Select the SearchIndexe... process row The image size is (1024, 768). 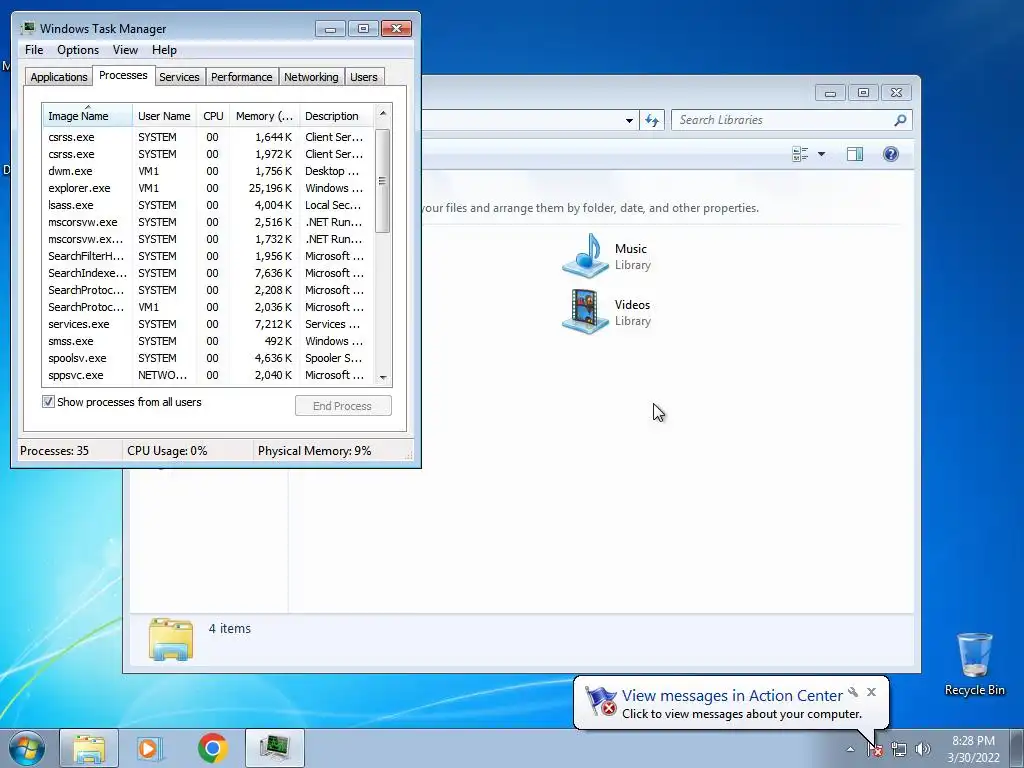(209, 273)
